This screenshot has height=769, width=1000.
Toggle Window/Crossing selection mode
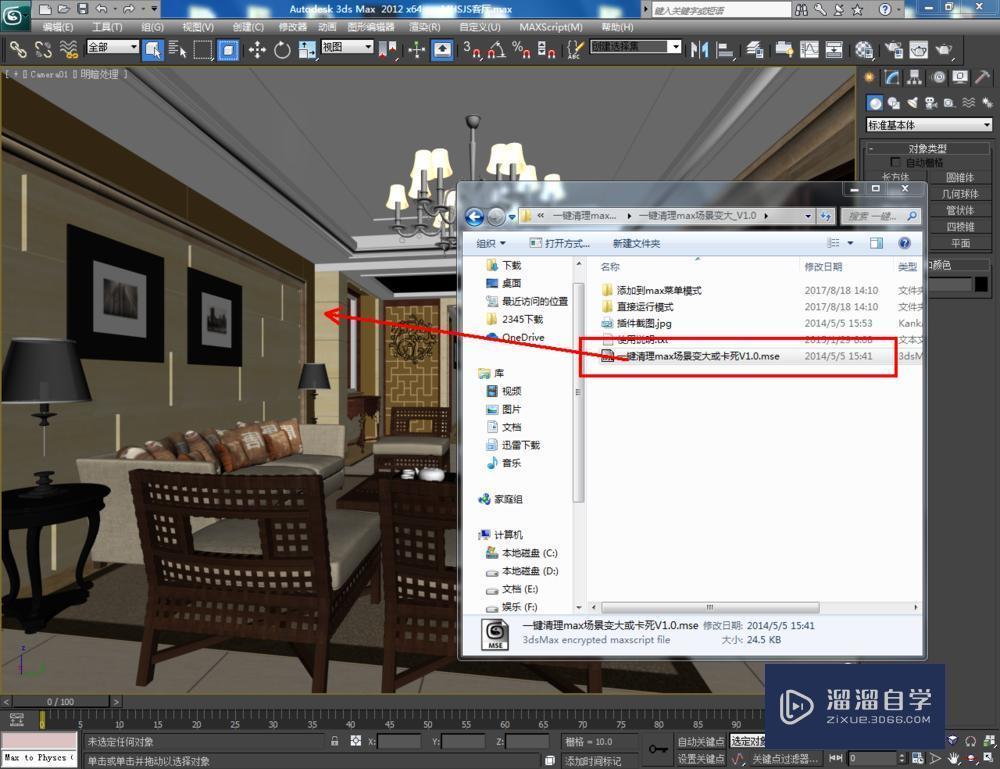[x=228, y=50]
